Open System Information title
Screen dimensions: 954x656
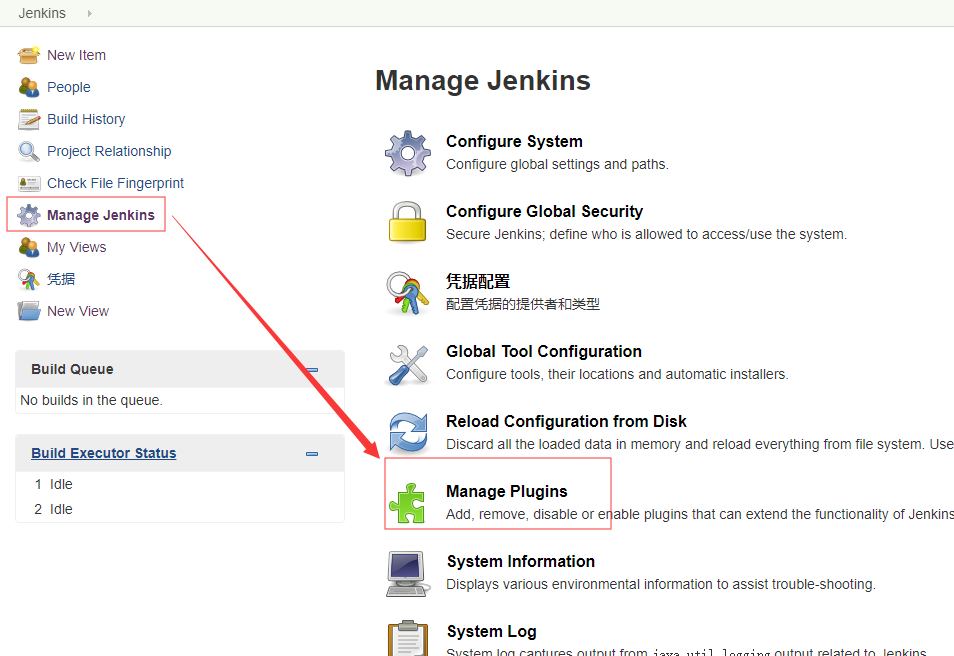pyautogui.click(x=521, y=562)
